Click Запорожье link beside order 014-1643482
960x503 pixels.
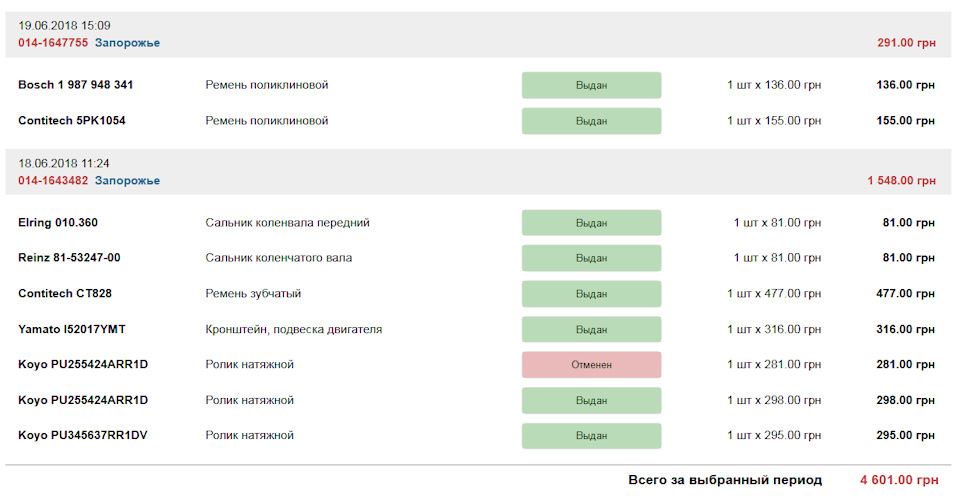click(127, 181)
